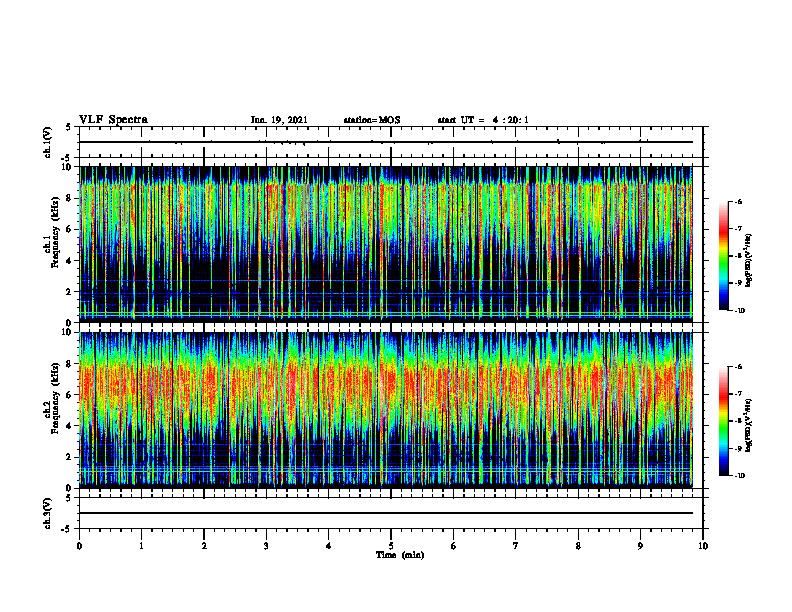Click the "VLF Spectra" plot title
Viewport: 792px width, 612px height.
pos(114,120)
